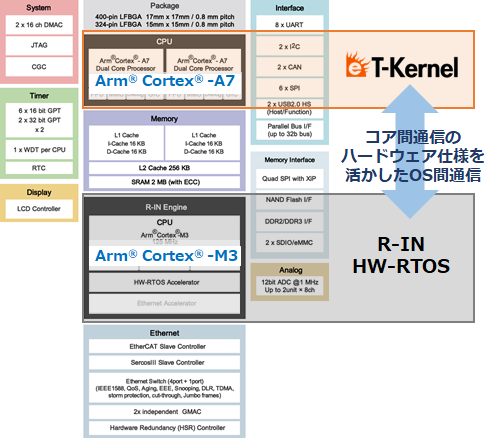Click the "DDR2/DDR3 I/F" block
The width and height of the screenshot is (497, 438).
pos(290,221)
